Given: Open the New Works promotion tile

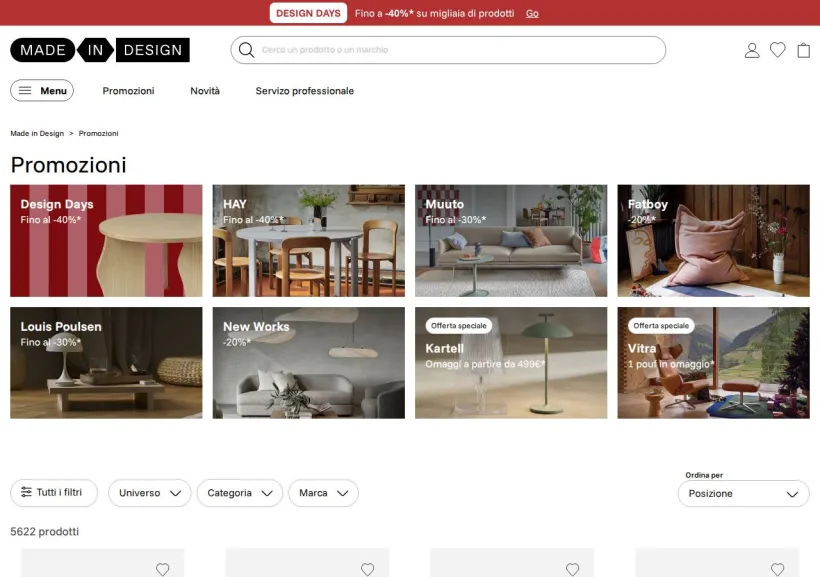Looking at the screenshot, I should coord(309,363).
